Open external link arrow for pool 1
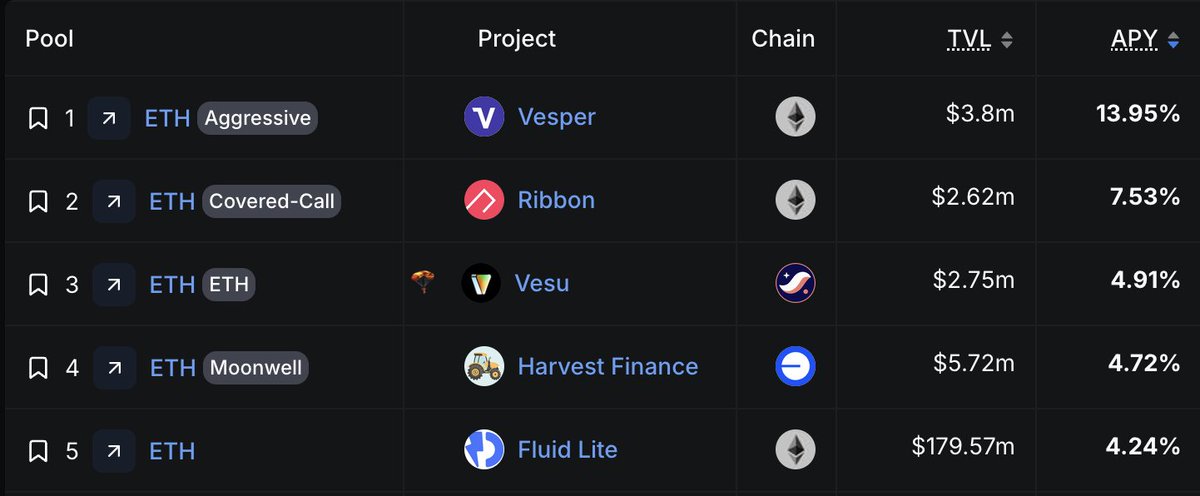 point(109,118)
